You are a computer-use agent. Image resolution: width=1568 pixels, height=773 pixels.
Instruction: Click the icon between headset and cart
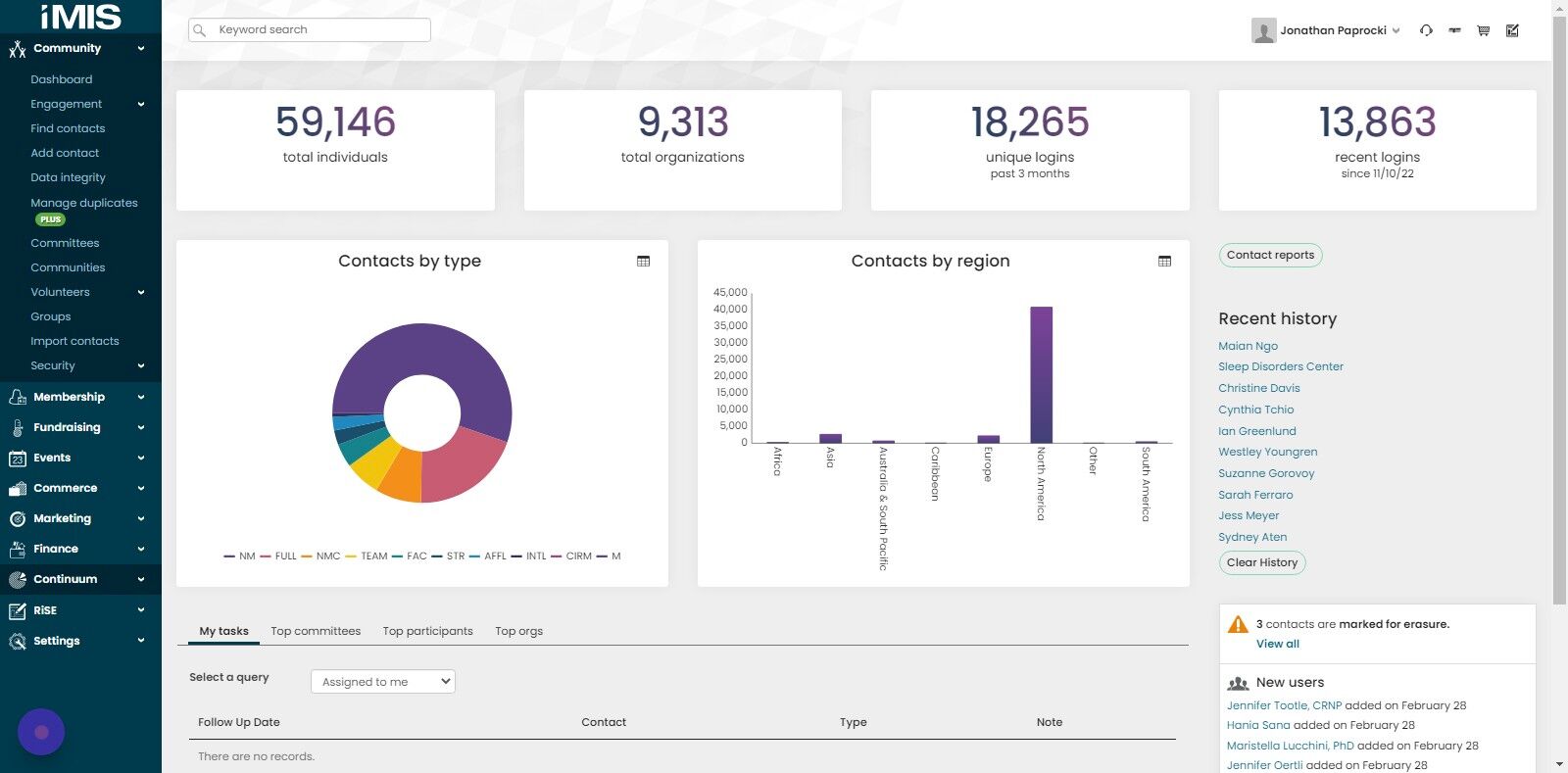(x=1454, y=30)
